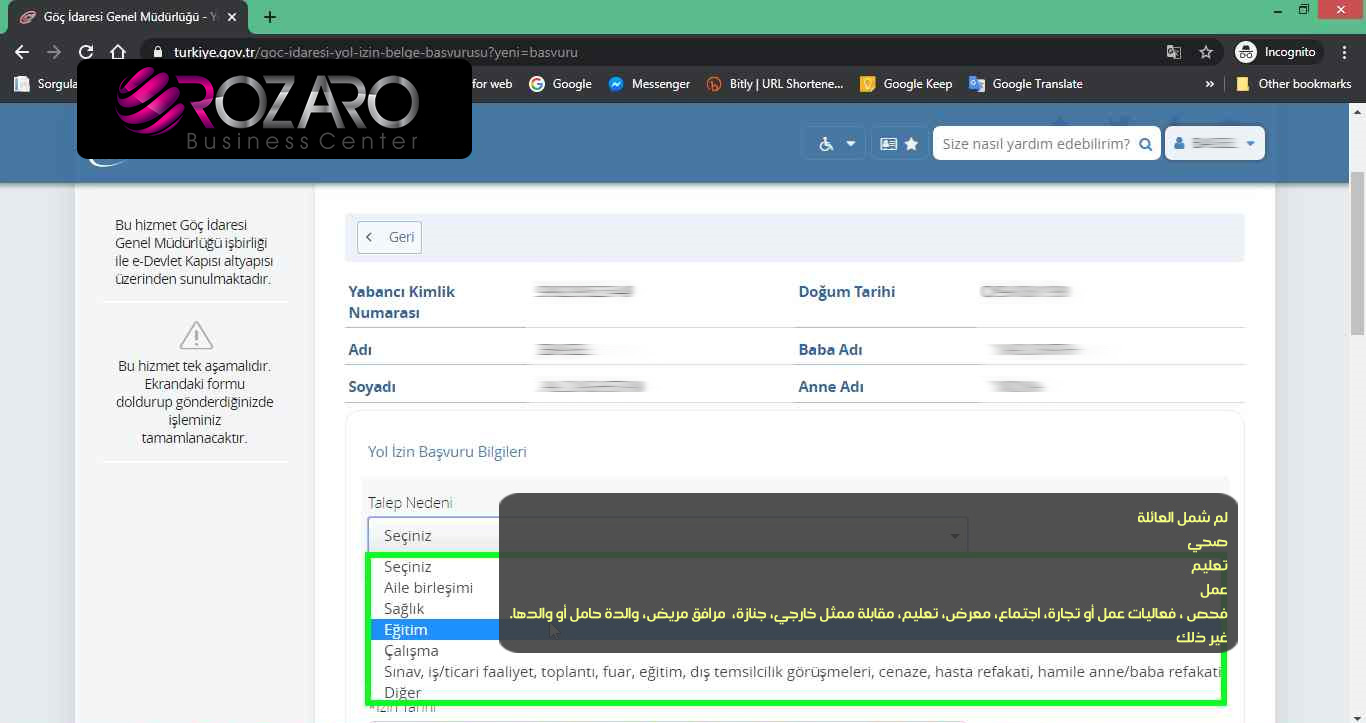Click the Geri back button
Image resolution: width=1366 pixels, height=723 pixels.
pyautogui.click(x=390, y=237)
